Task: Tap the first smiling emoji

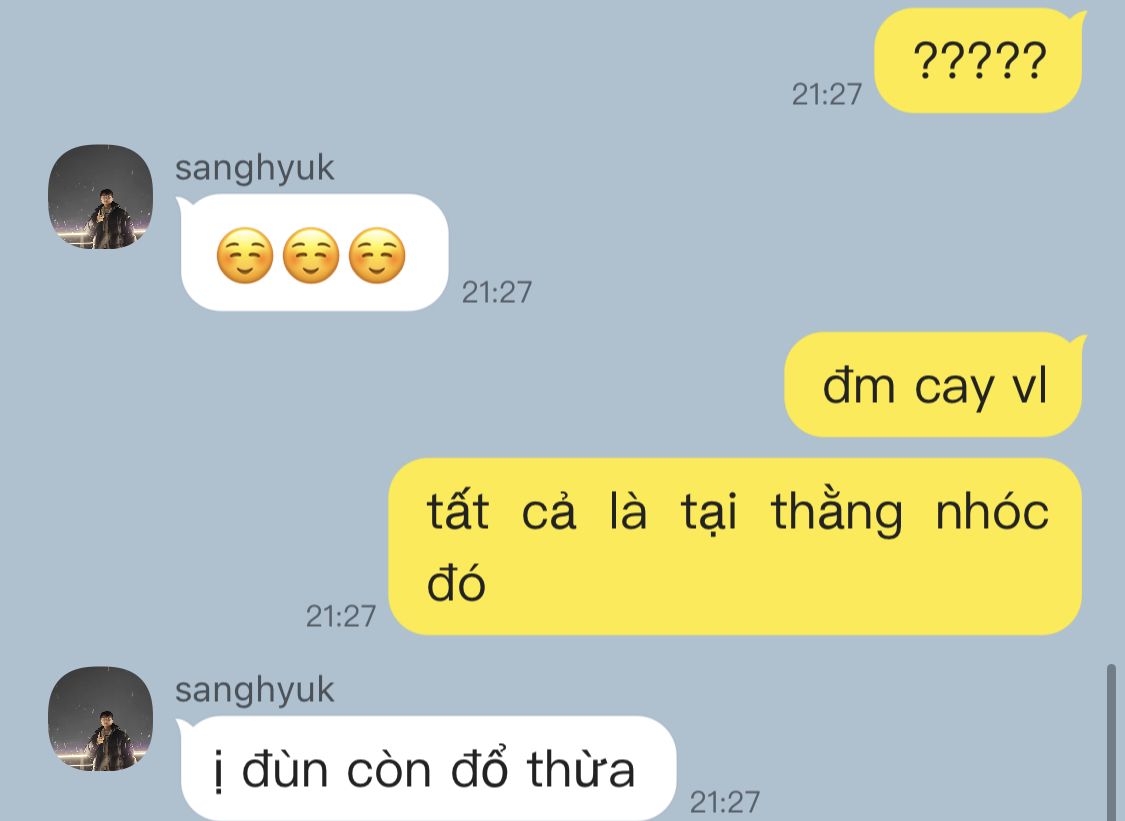Action: [x=245, y=255]
